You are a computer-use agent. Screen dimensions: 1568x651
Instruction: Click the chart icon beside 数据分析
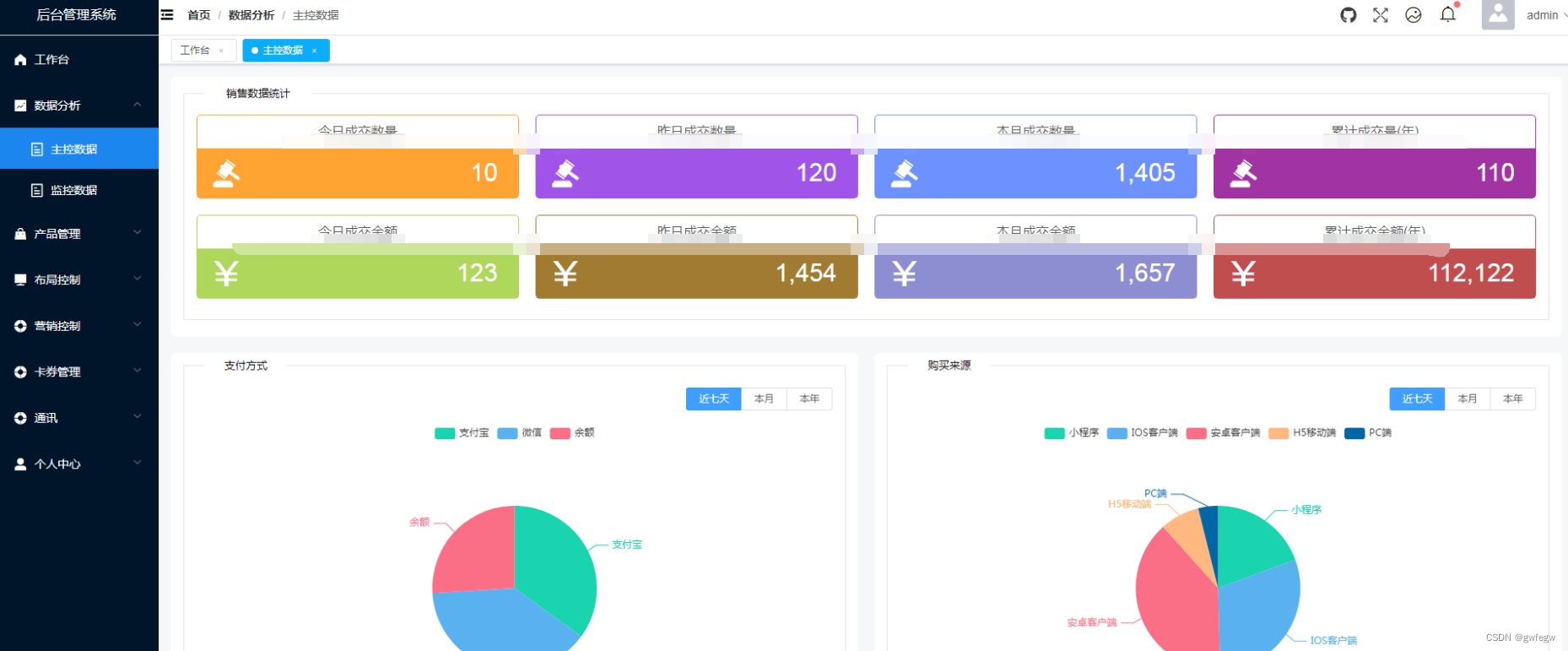(20, 106)
